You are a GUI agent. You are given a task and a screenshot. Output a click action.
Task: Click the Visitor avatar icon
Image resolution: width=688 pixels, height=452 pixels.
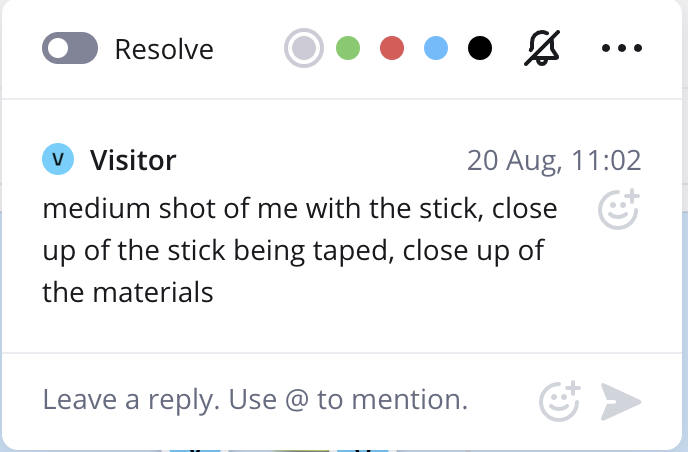click(x=58, y=158)
